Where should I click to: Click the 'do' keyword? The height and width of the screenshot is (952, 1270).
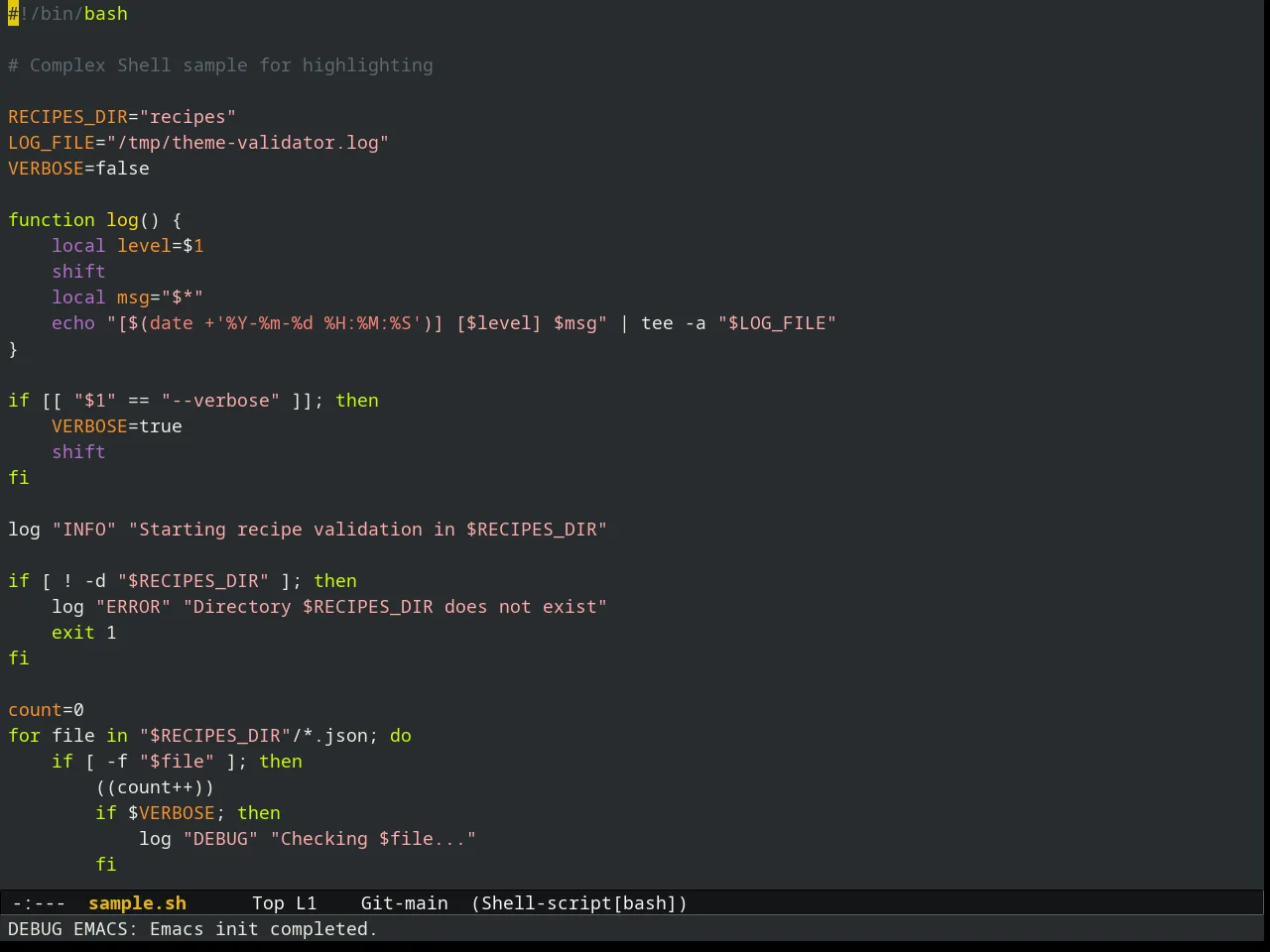click(400, 736)
